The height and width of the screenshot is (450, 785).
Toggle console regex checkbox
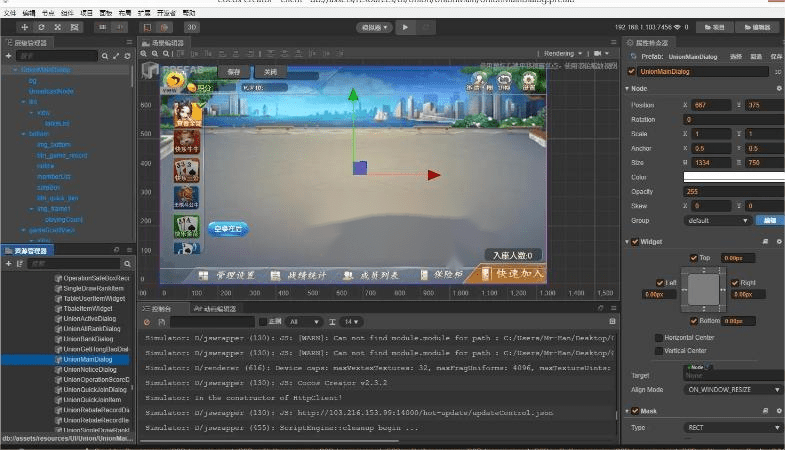pos(263,322)
